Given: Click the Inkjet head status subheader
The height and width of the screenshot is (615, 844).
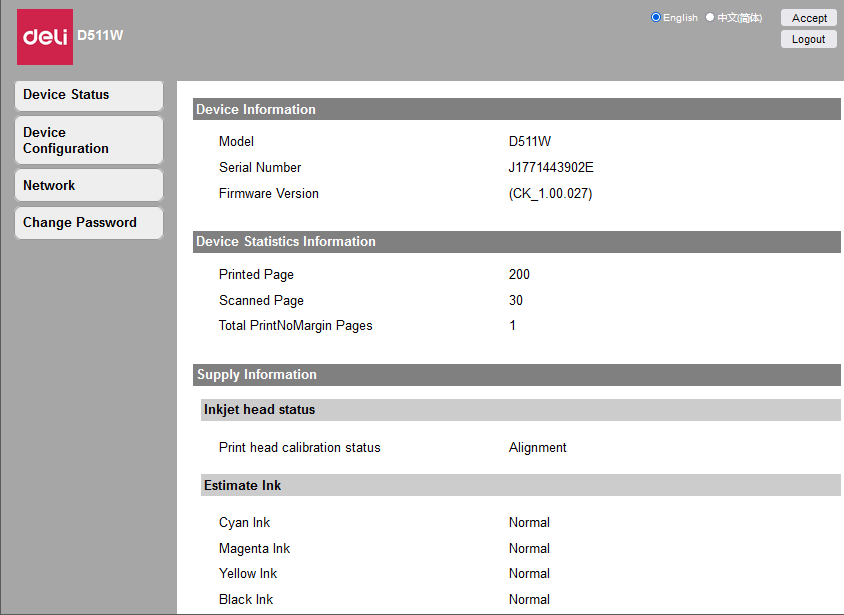Looking at the screenshot, I should 521,410.
